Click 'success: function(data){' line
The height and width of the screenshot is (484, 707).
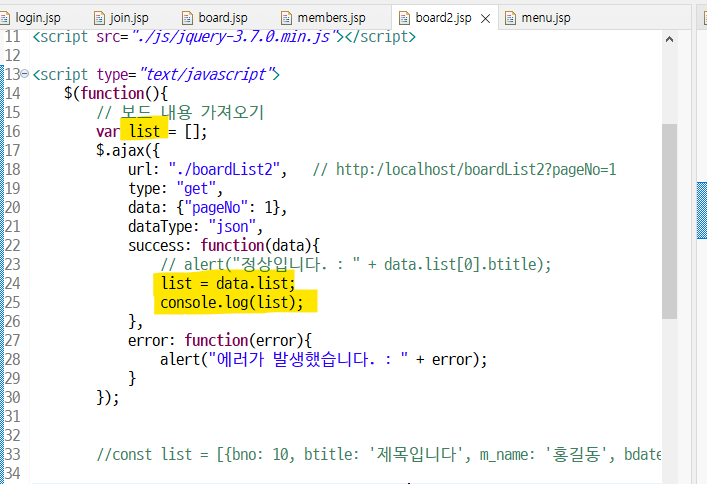pyautogui.click(x=224, y=245)
